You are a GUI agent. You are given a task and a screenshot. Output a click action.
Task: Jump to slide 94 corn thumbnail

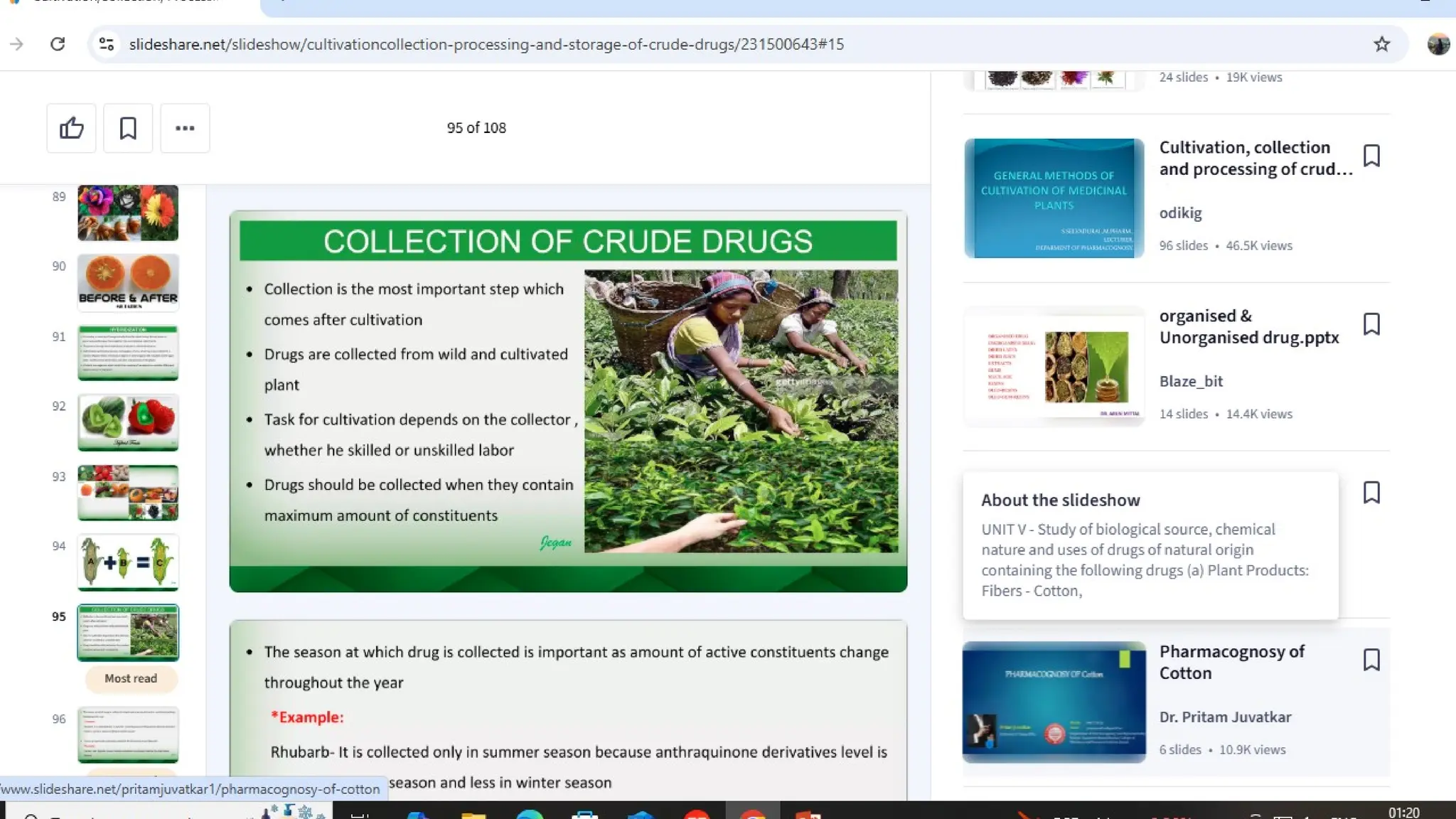click(x=128, y=562)
